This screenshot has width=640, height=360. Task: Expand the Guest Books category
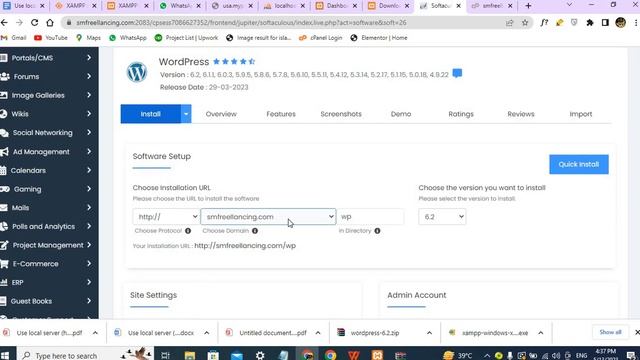89,301
